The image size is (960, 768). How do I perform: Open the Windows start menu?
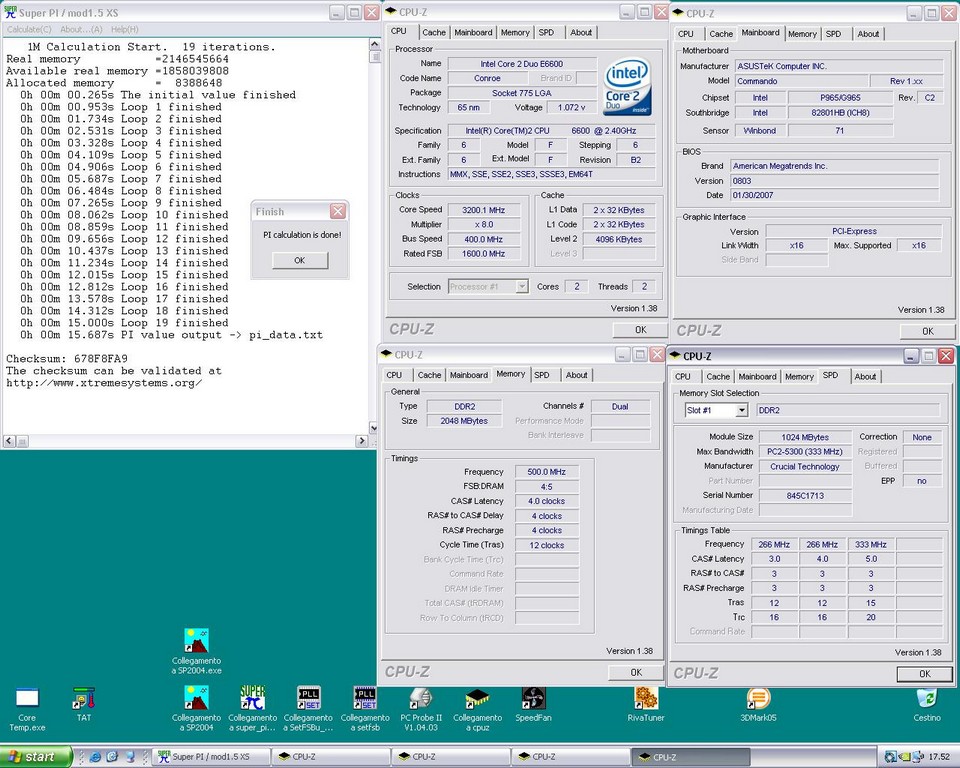coord(36,757)
